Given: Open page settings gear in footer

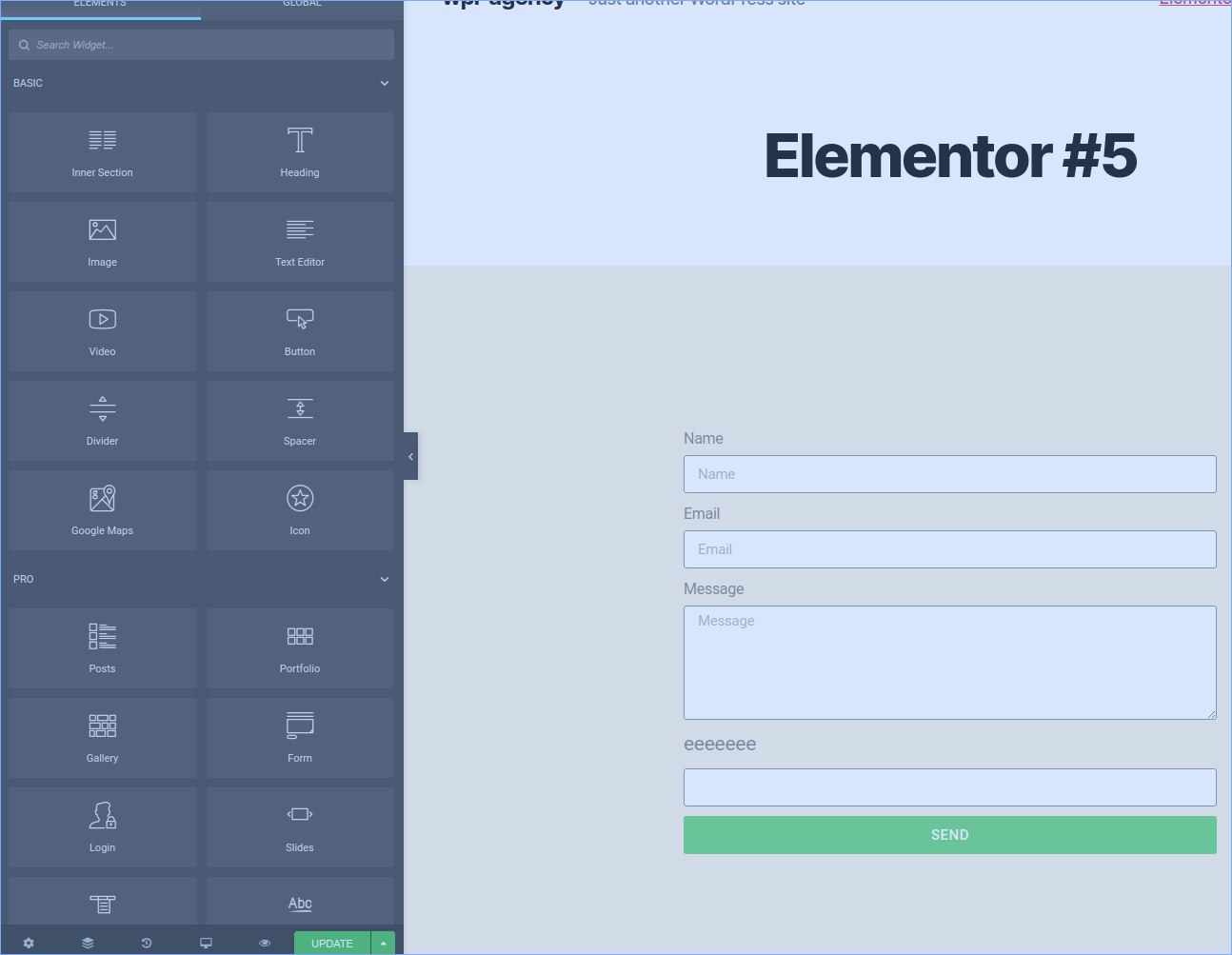Looking at the screenshot, I should [x=29, y=943].
